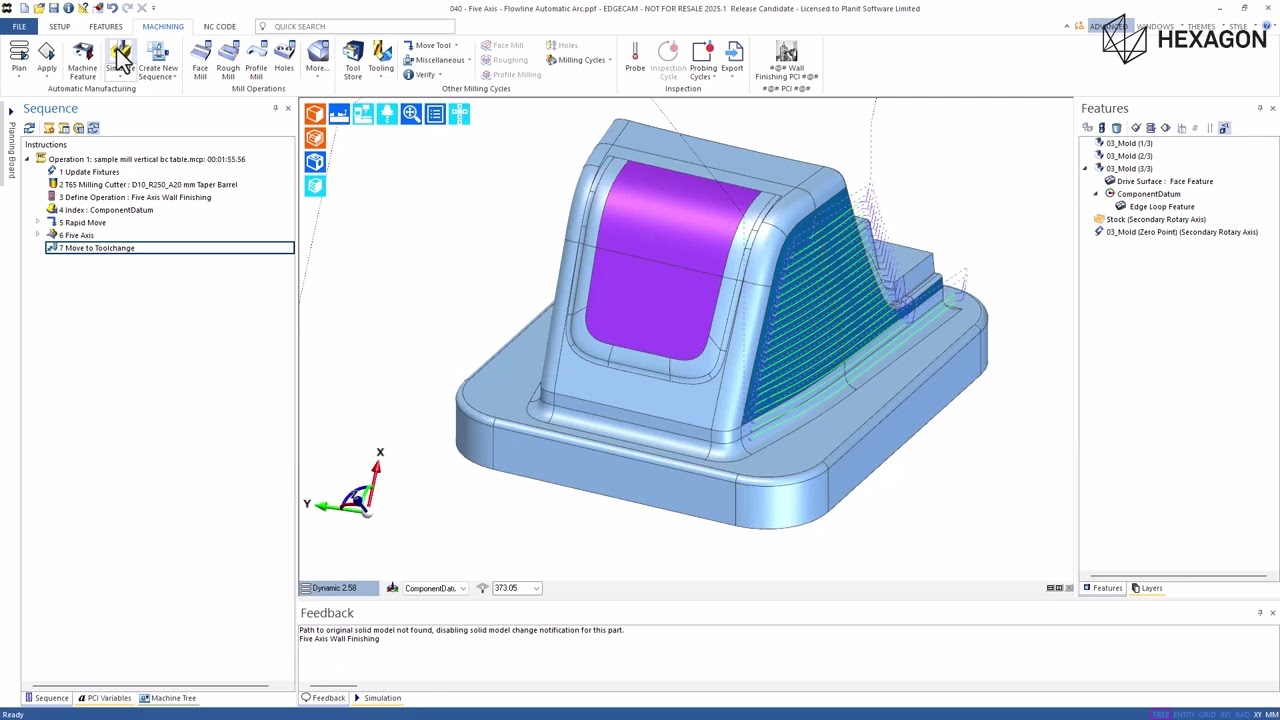The image size is (1280, 720).
Task: Click the Undo icon in quick access toolbar
Action: point(113,8)
